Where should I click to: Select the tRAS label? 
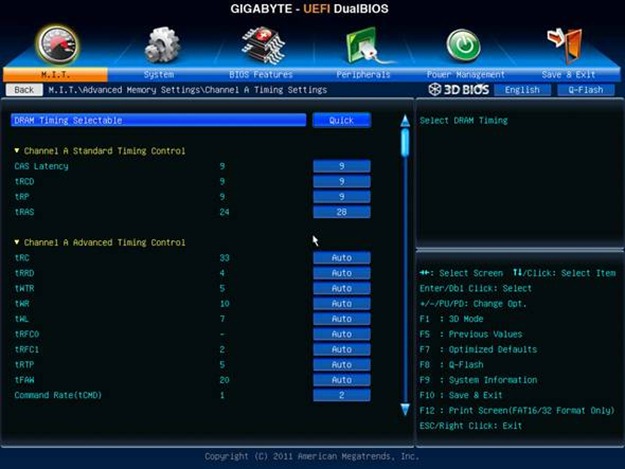(x=24, y=212)
